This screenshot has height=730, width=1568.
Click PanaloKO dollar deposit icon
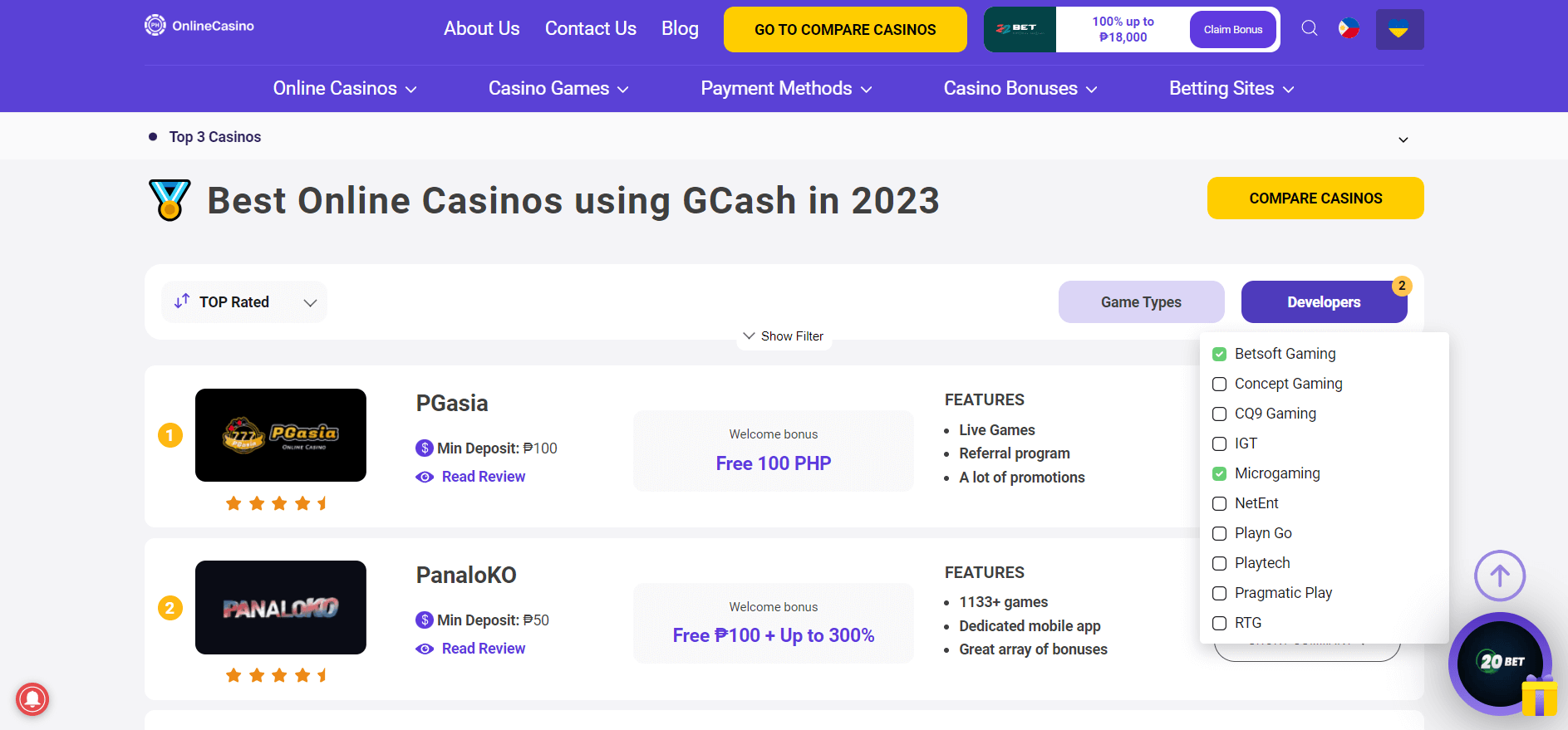click(425, 620)
